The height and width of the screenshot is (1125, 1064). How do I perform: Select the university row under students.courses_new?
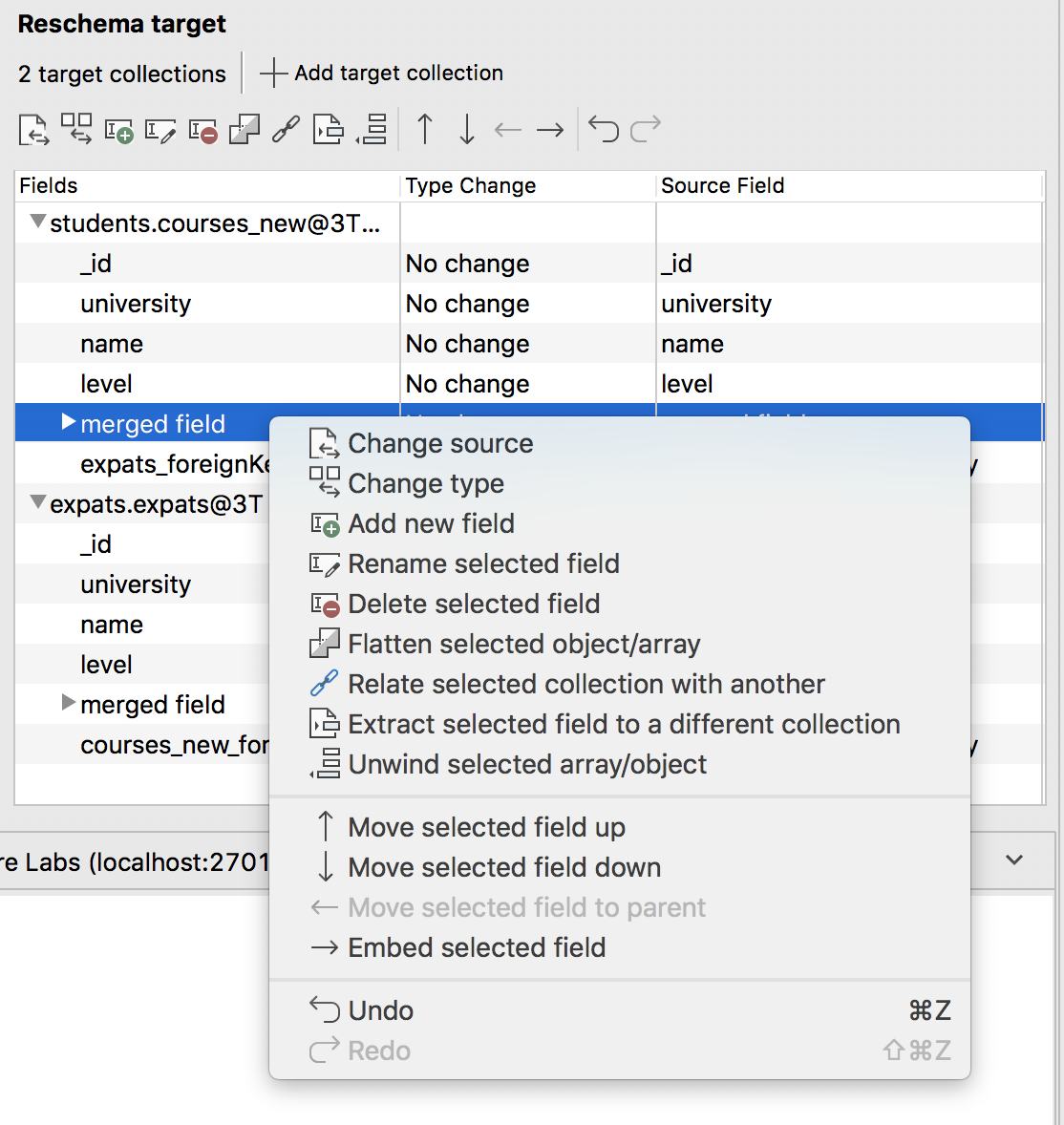click(136, 304)
